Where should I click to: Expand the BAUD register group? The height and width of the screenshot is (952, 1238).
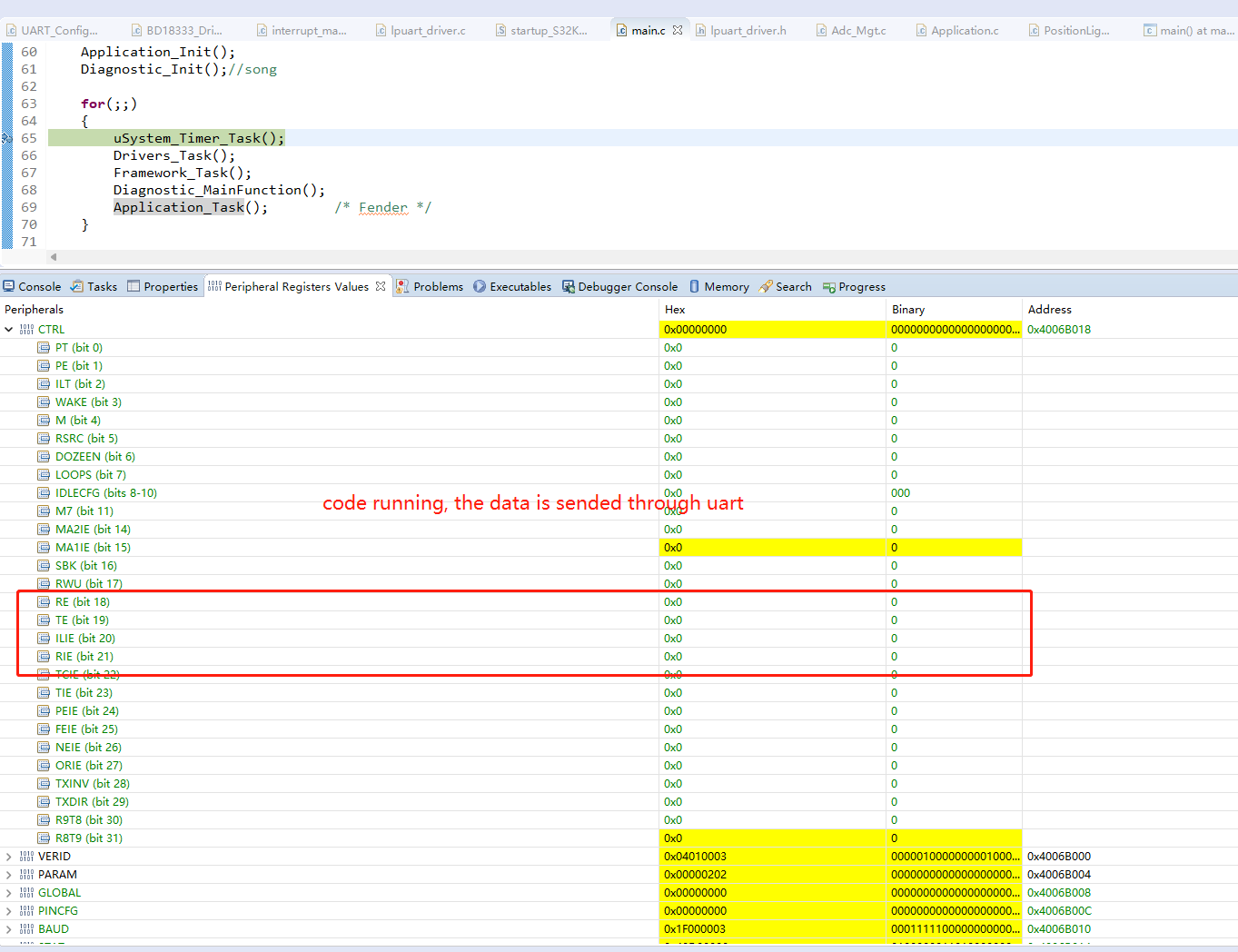[9, 928]
